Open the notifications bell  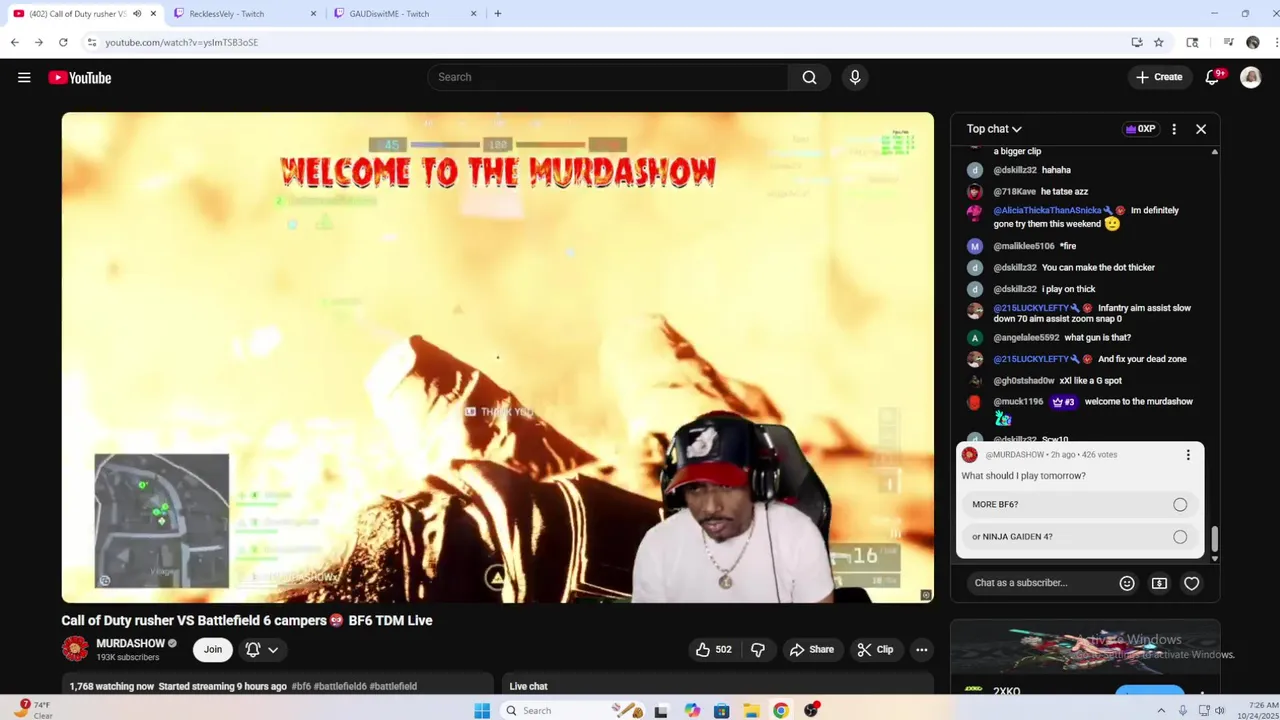(1212, 77)
